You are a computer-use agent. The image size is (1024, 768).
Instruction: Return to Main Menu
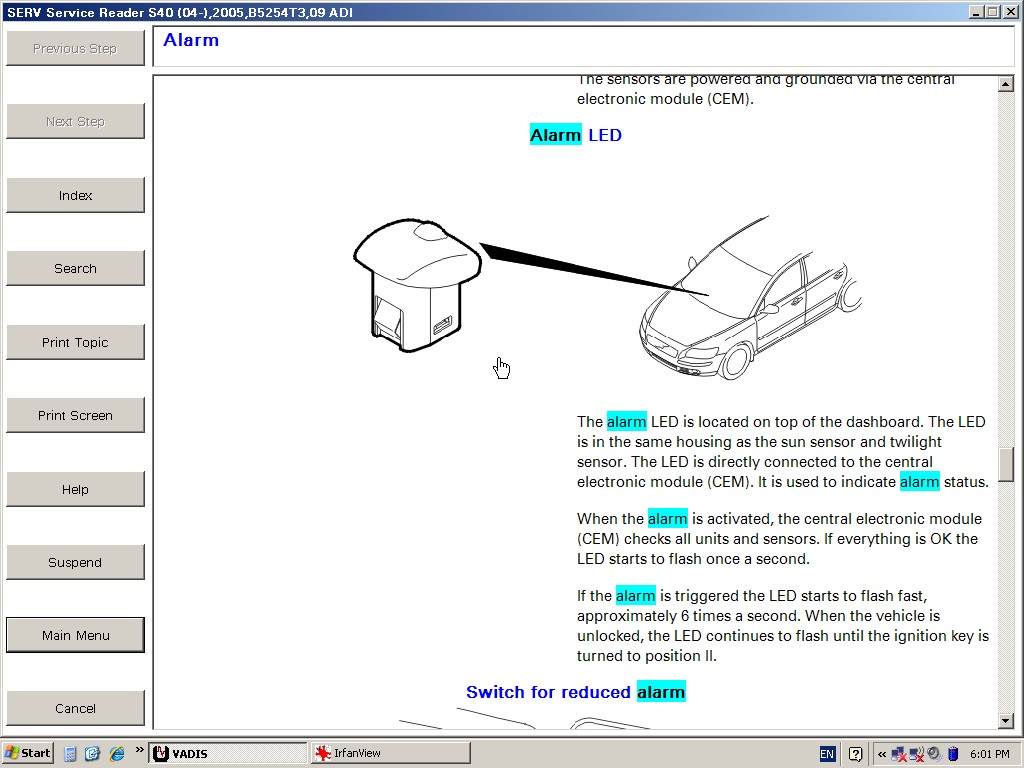click(75, 635)
